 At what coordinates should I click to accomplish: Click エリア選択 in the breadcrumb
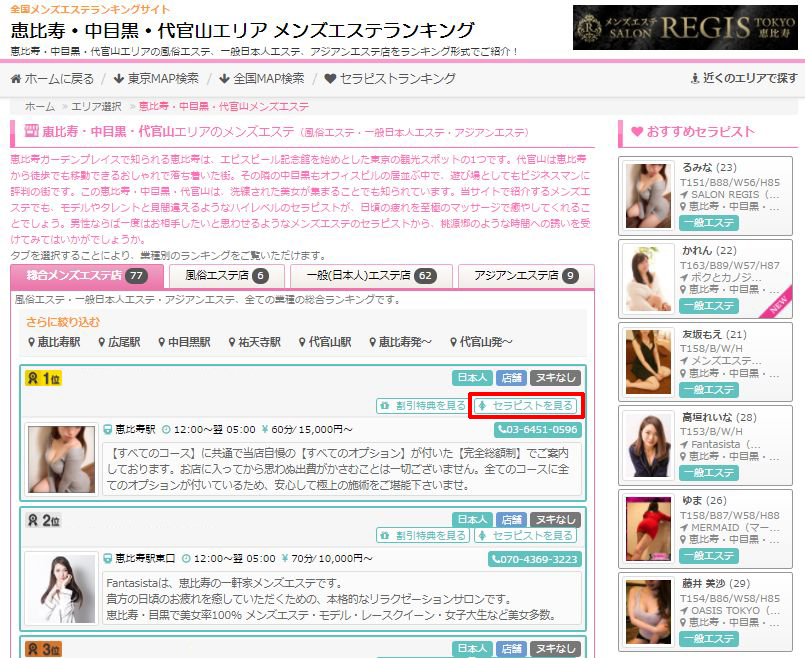97,106
